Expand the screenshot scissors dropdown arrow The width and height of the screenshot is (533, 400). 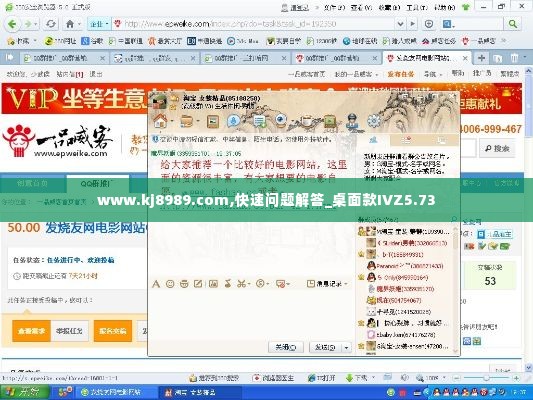point(249,284)
